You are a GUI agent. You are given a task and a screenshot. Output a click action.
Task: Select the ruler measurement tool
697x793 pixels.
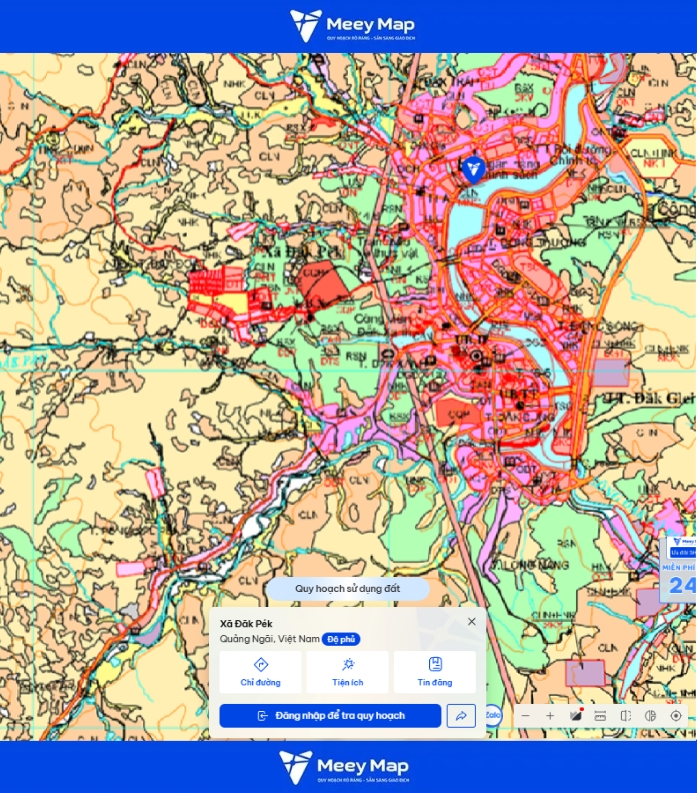[x=600, y=716]
